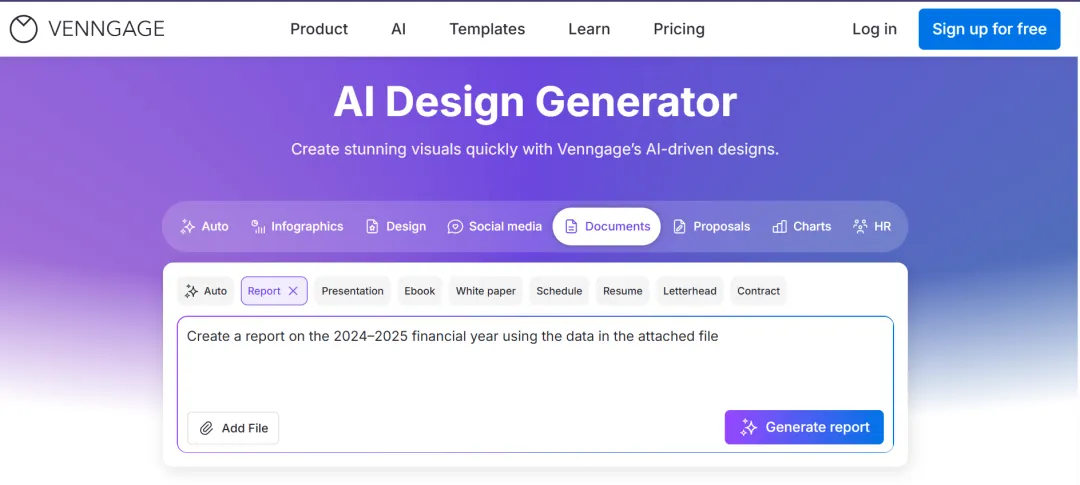This screenshot has height=485, width=1080.
Task: Choose the Presentation document type
Action: point(353,291)
